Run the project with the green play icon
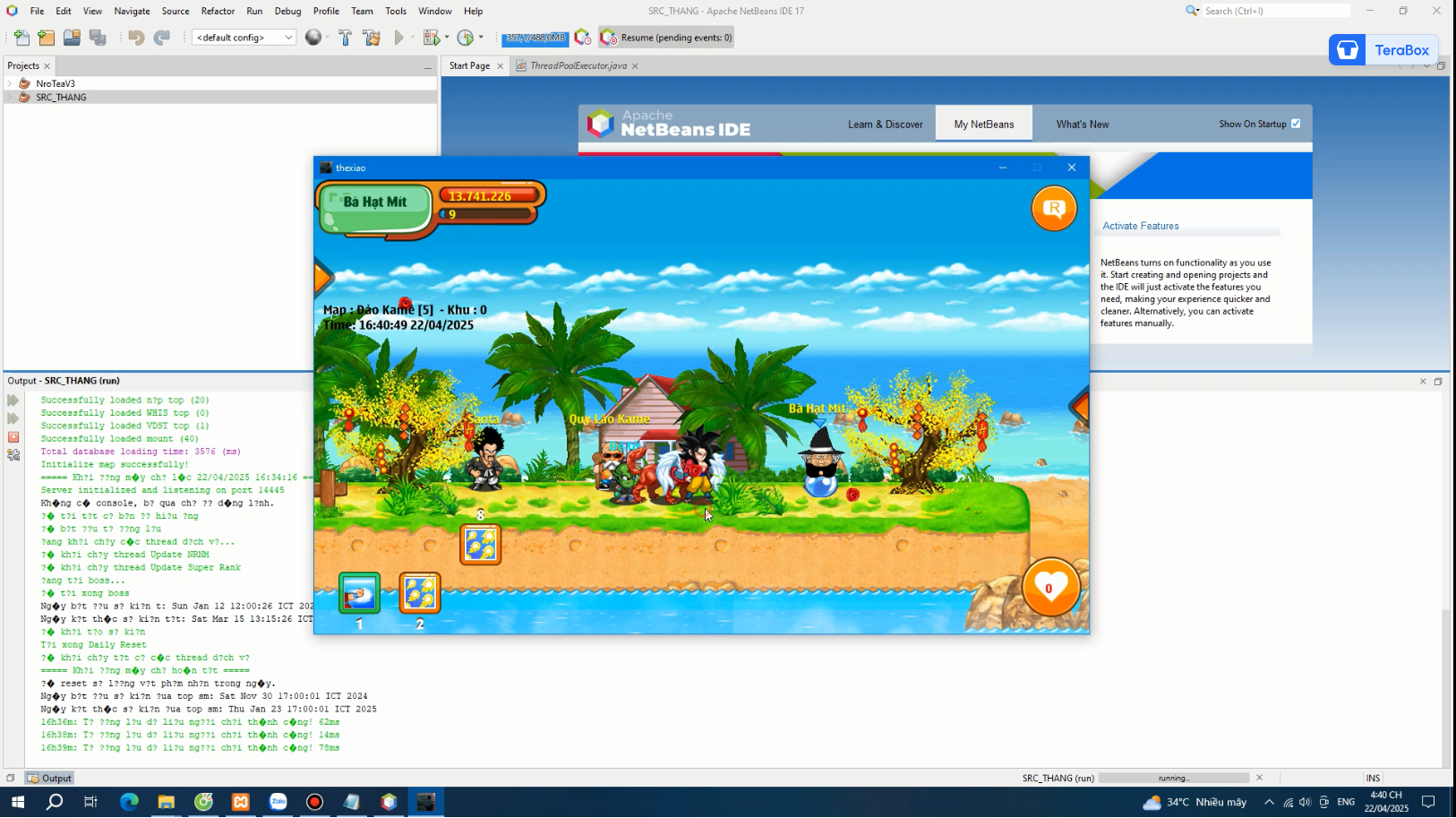Image resolution: width=1456 pixels, height=818 pixels. click(x=399, y=38)
